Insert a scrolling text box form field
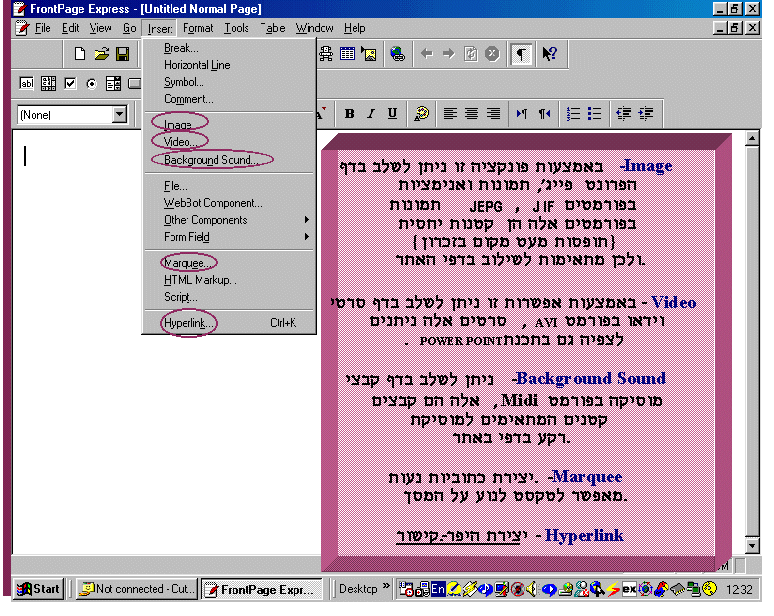Viewport: 774px width, 616px height. click(x=48, y=83)
